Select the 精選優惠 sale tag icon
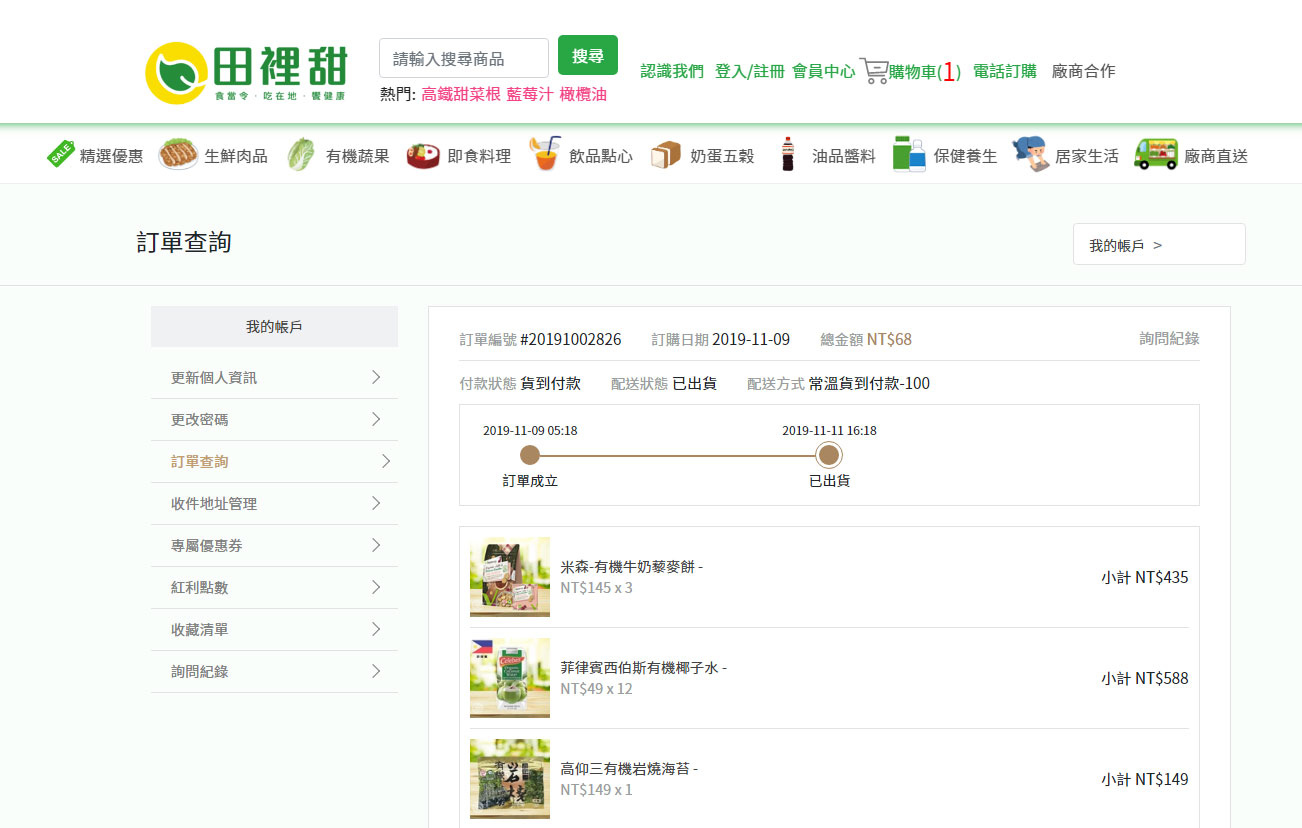Screen dimensions: 1302x828 (x=61, y=155)
